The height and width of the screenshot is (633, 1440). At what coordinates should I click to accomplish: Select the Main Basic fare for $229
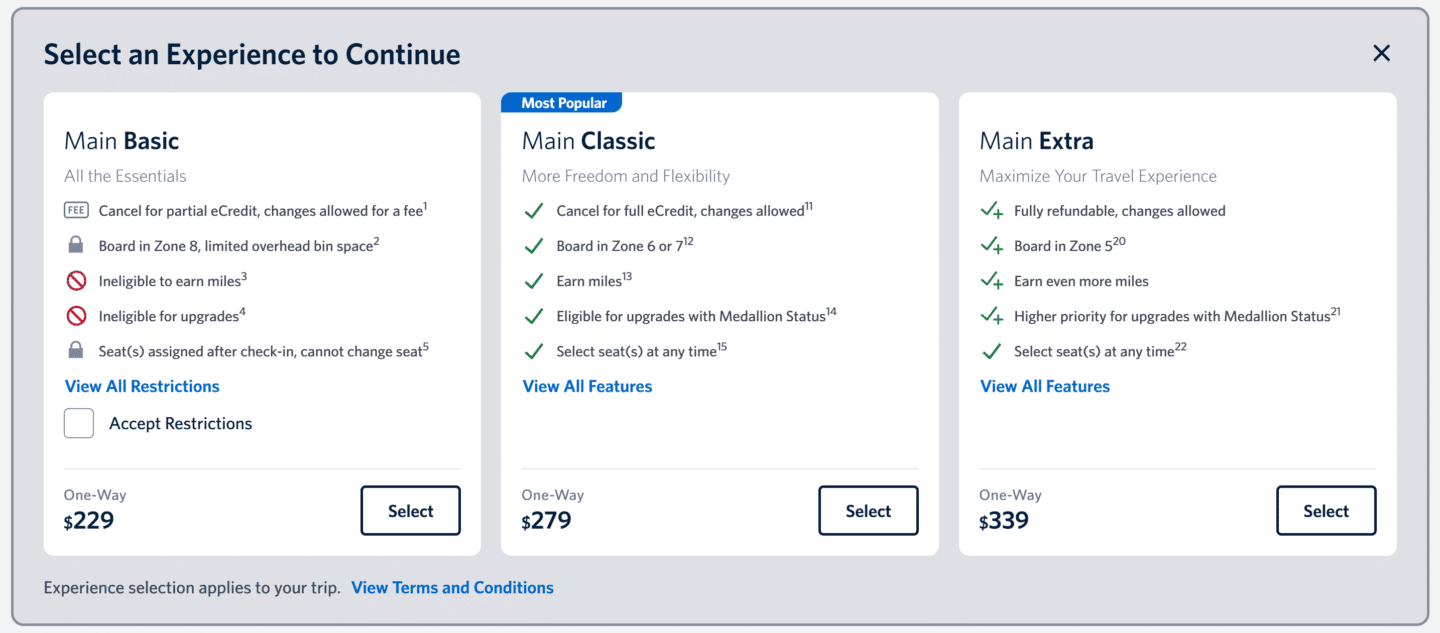[410, 511]
